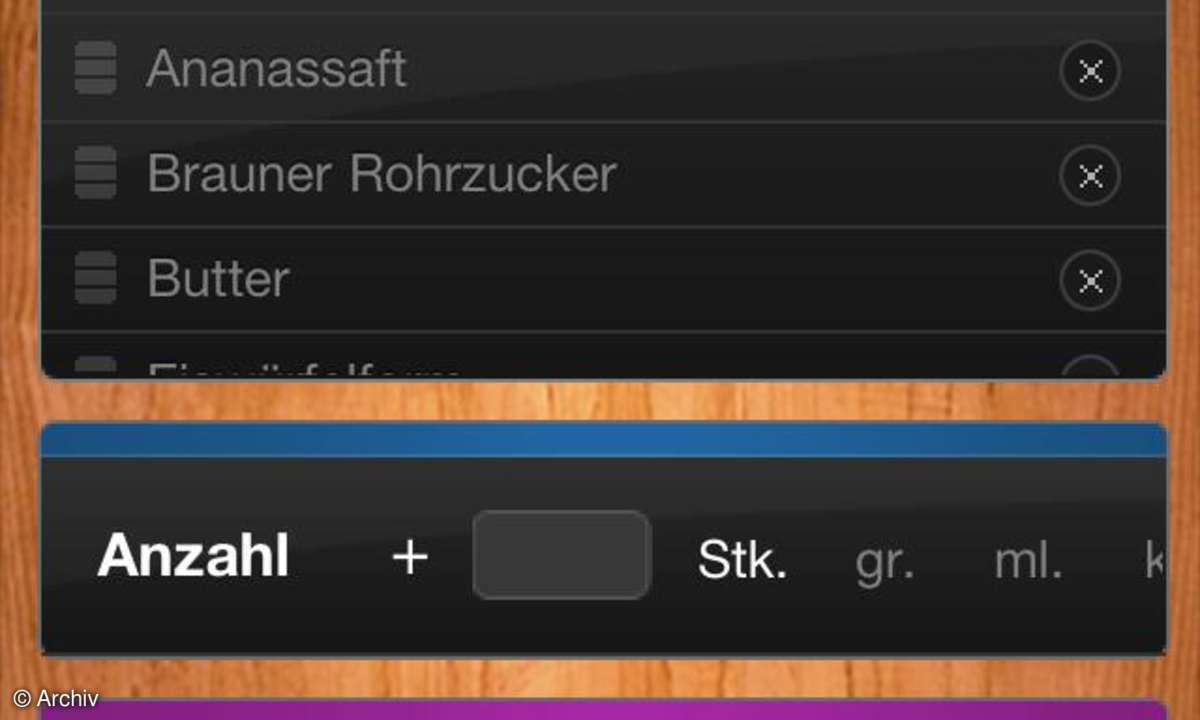Click the blue header bar above Anzahl
Screen dimensions: 1200x720
pos(603,440)
